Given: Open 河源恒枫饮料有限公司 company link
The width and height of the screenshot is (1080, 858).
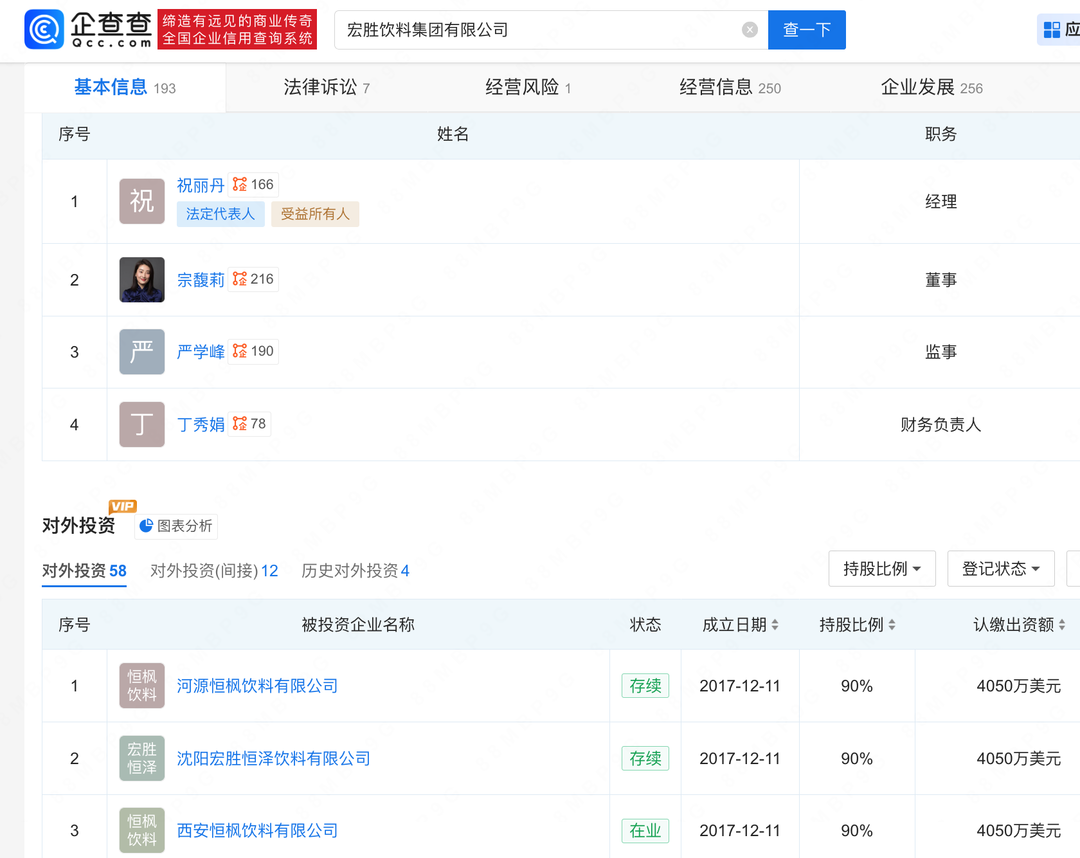Looking at the screenshot, I should 257,686.
